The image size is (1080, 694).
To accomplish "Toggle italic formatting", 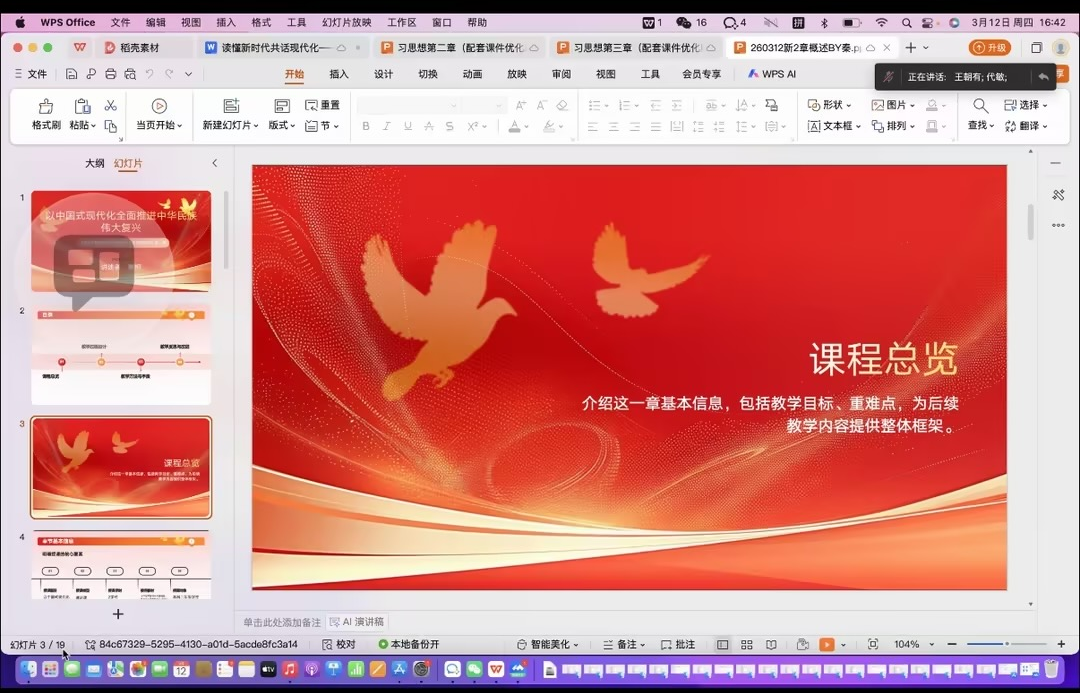I will coord(388,125).
